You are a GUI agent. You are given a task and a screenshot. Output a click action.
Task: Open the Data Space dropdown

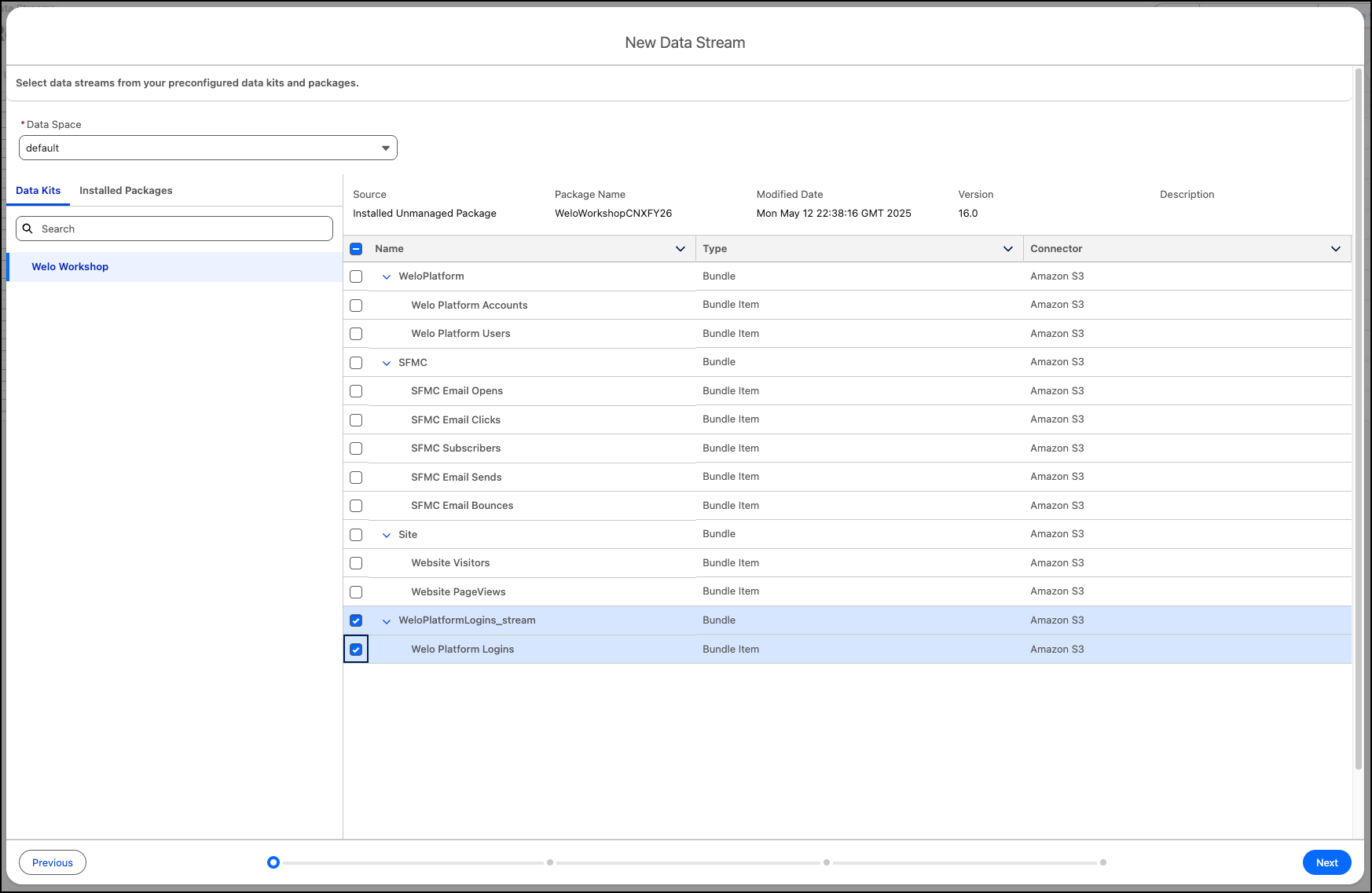click(207, 148)
